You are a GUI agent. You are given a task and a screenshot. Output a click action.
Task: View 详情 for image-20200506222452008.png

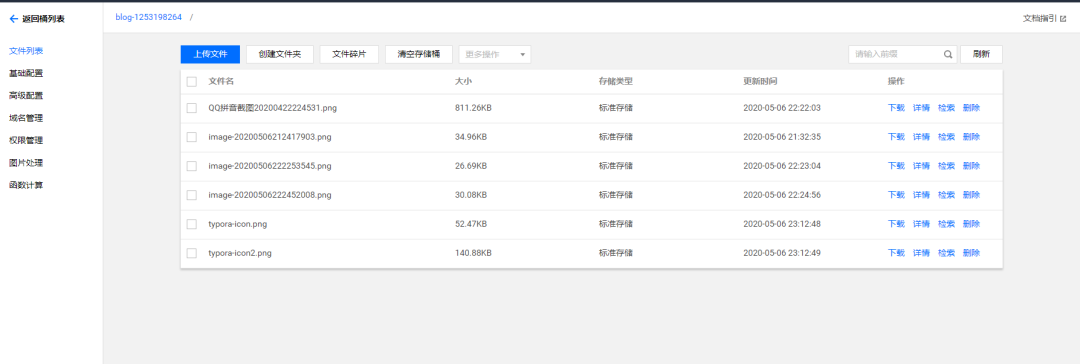[x=921, y=195]
